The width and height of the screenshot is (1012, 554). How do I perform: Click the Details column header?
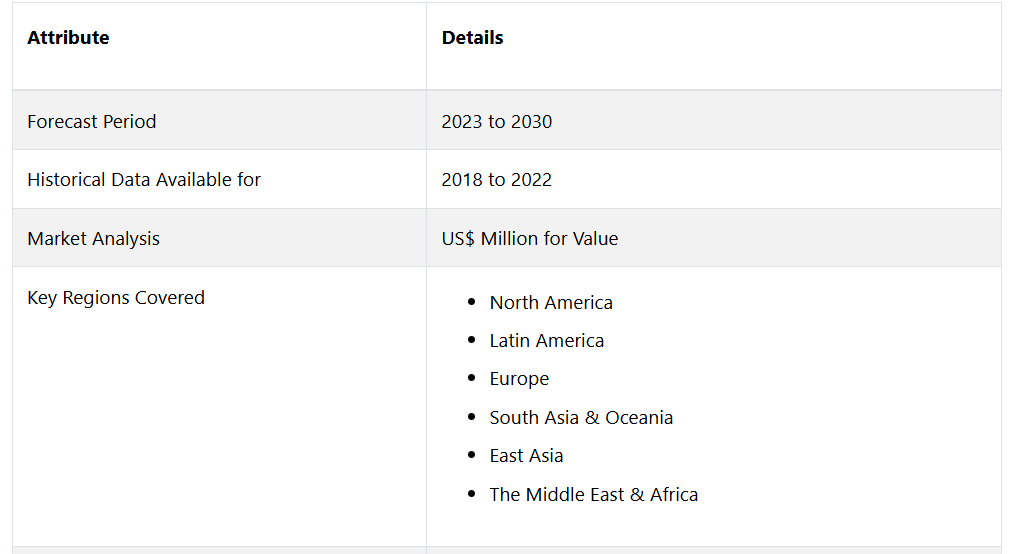(x=472, y=37)
